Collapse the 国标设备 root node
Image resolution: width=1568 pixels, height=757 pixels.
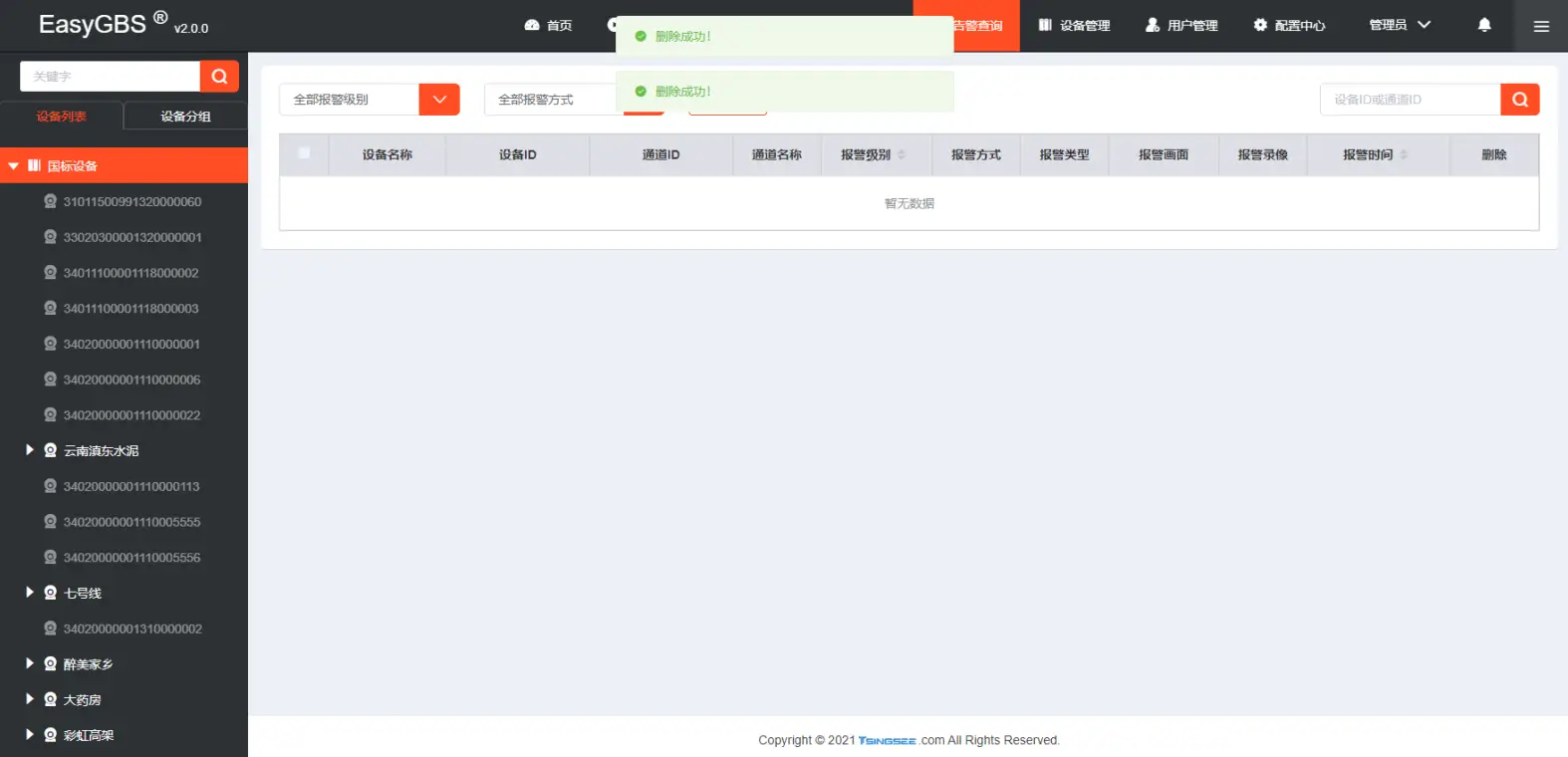(x=14, y=166)
